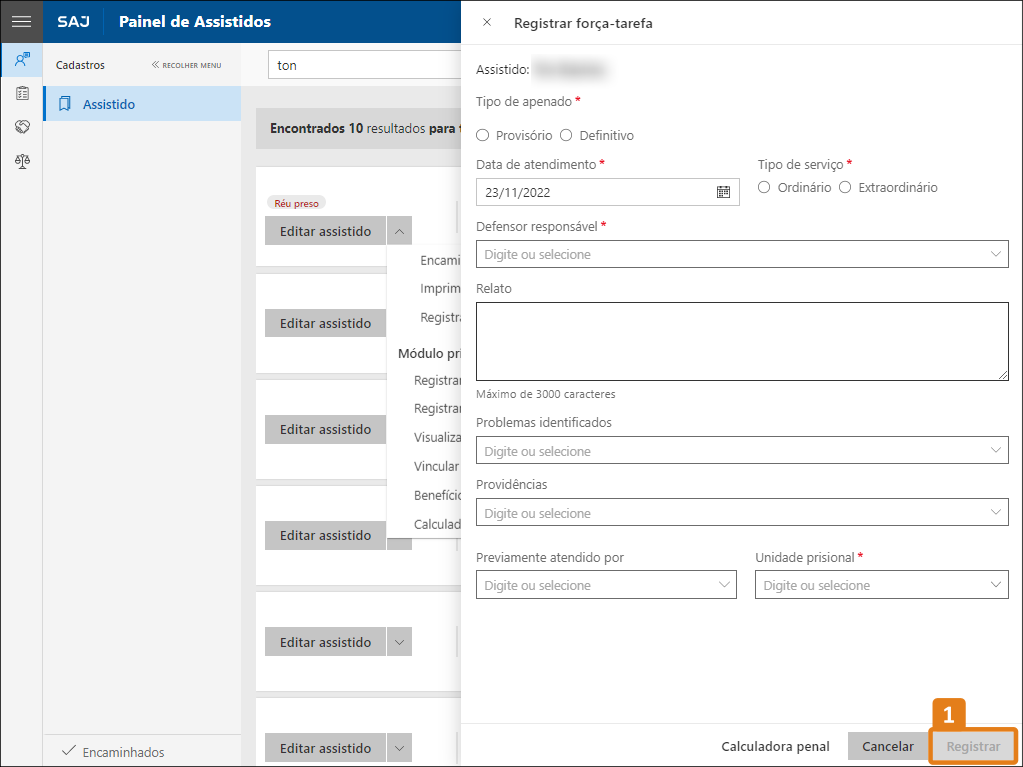
Task: Open calendar picker for Data de atendimento
Action: [723, 192]
